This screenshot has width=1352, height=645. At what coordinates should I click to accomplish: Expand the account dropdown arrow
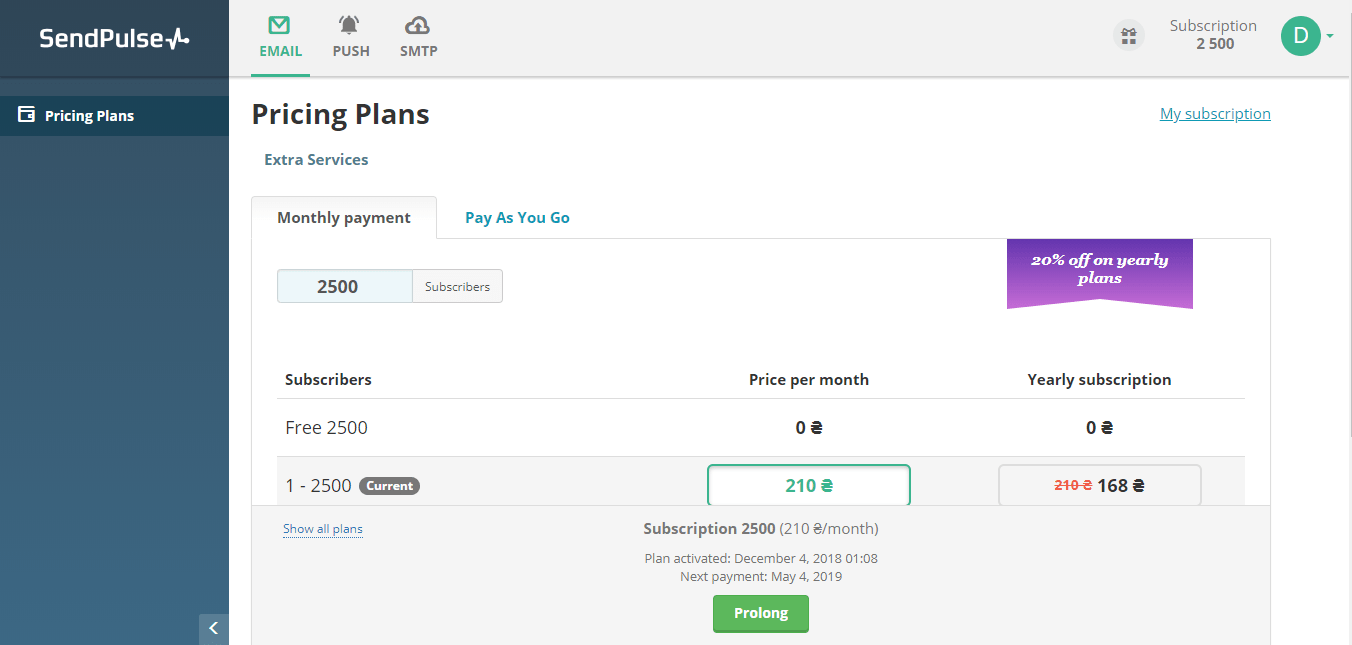tap(1330, 36)
